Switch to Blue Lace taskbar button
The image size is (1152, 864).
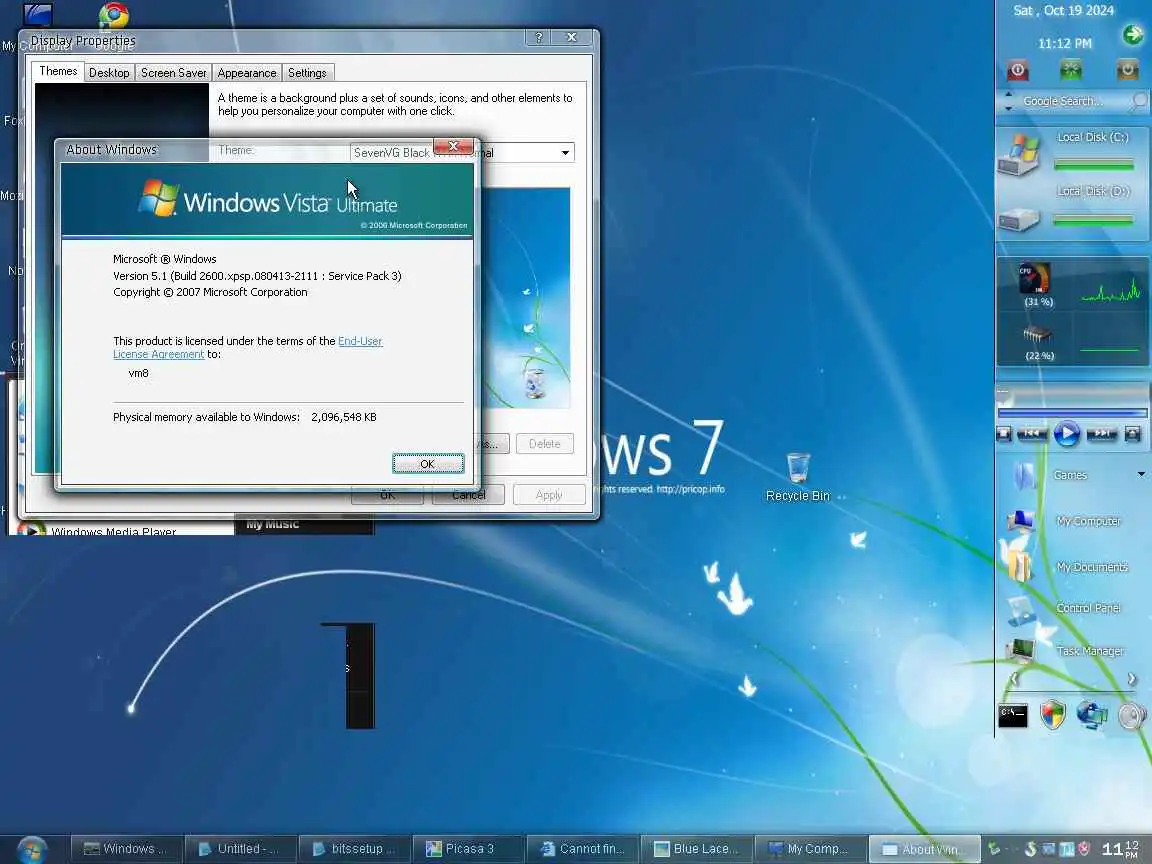(x=696, y=849)
